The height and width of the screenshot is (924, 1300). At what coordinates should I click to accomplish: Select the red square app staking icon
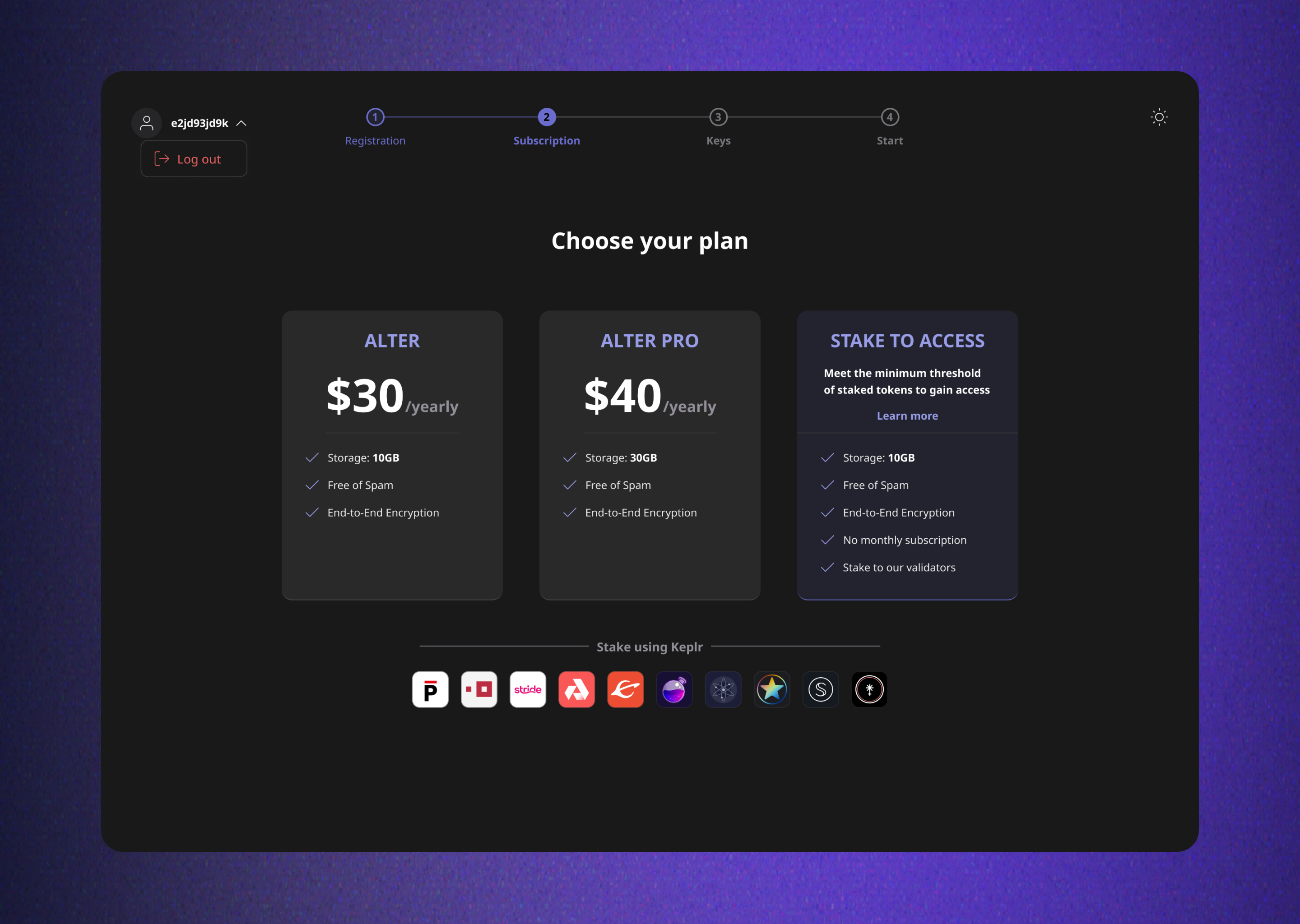[478, 690]
